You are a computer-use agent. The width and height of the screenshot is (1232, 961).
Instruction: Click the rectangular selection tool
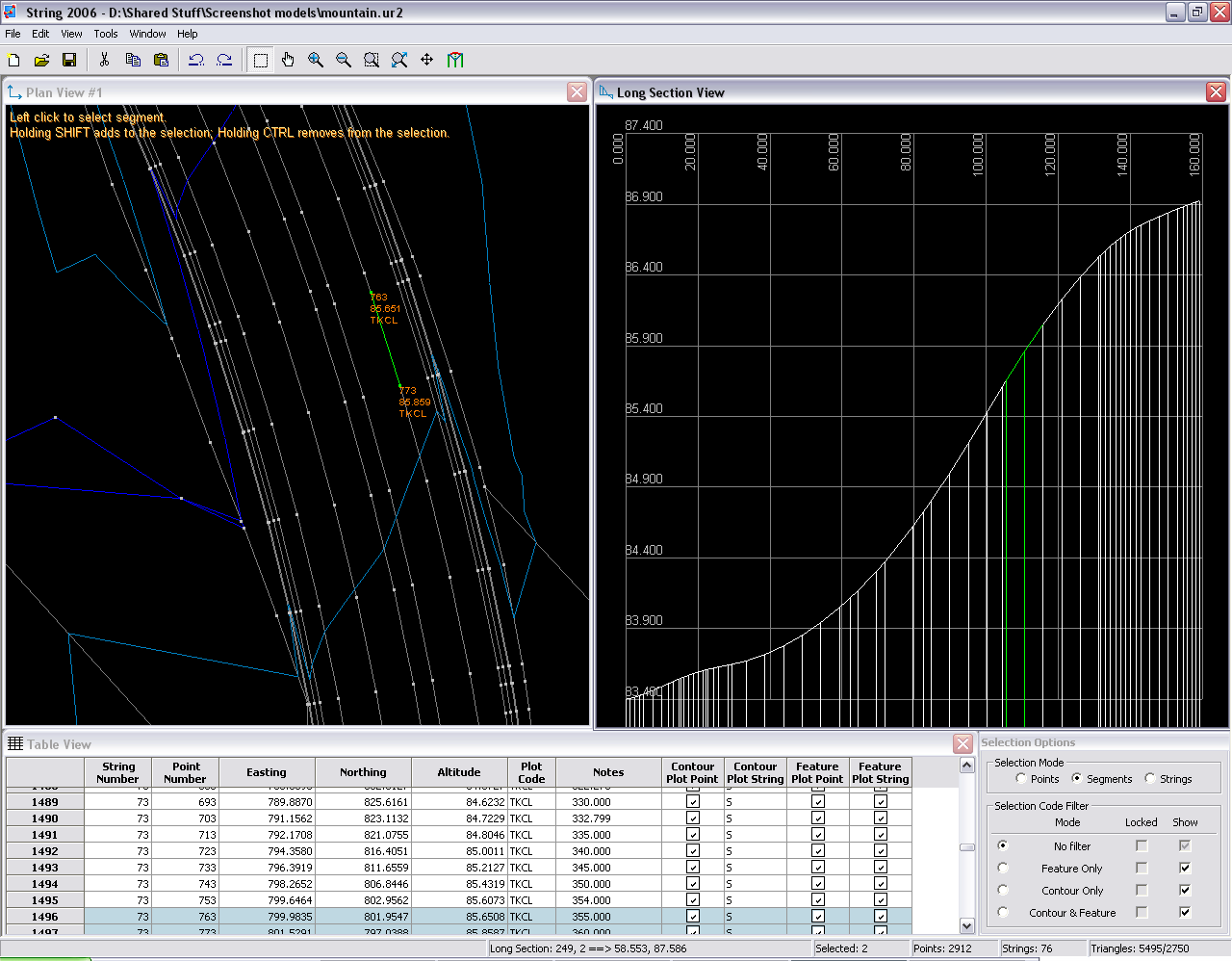tap(260, 60)
